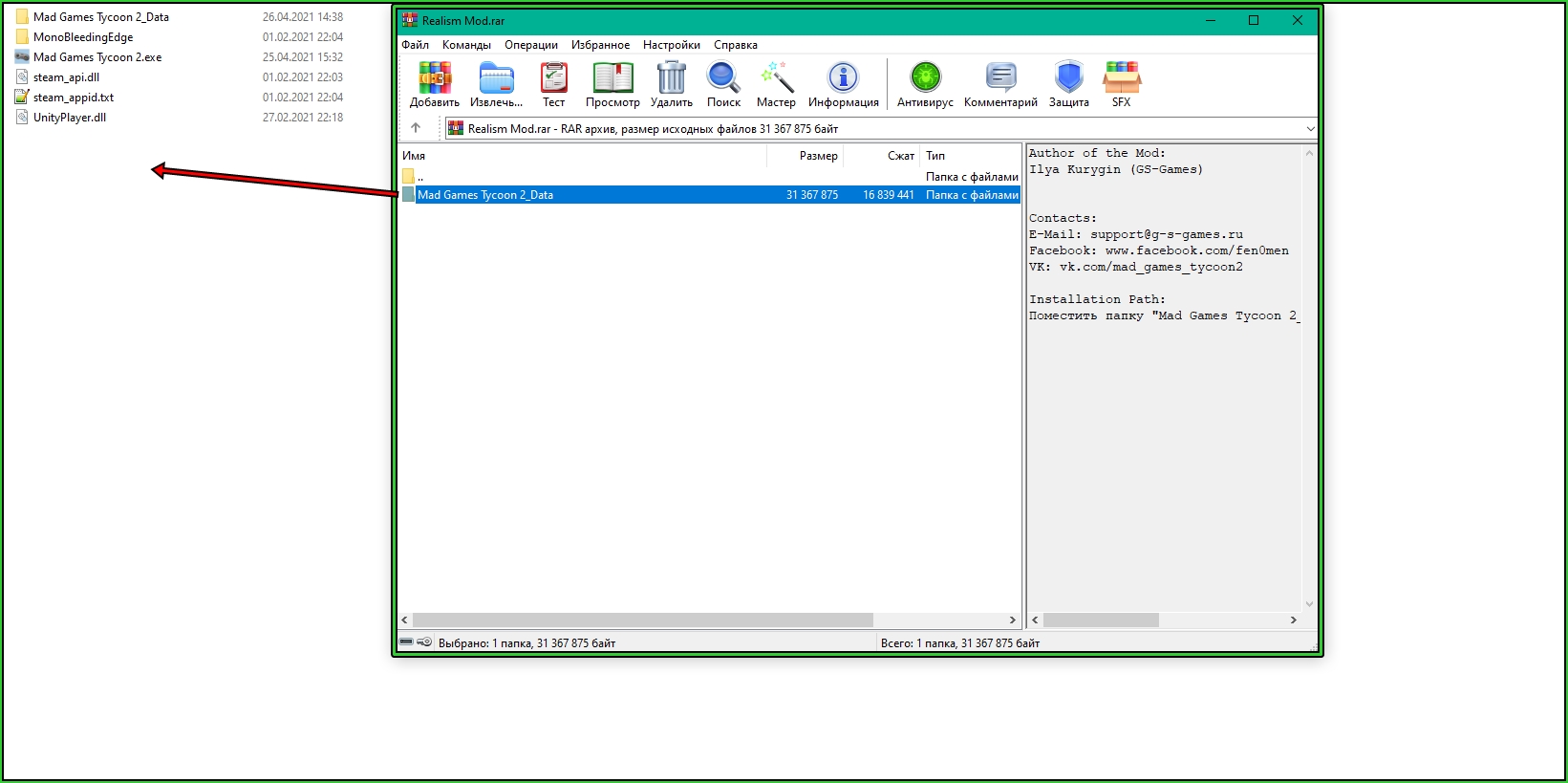Screen dimensions: 1568x783
Task: Open the Комментарий (Comment) icon
Action: tap(1000, 77)
